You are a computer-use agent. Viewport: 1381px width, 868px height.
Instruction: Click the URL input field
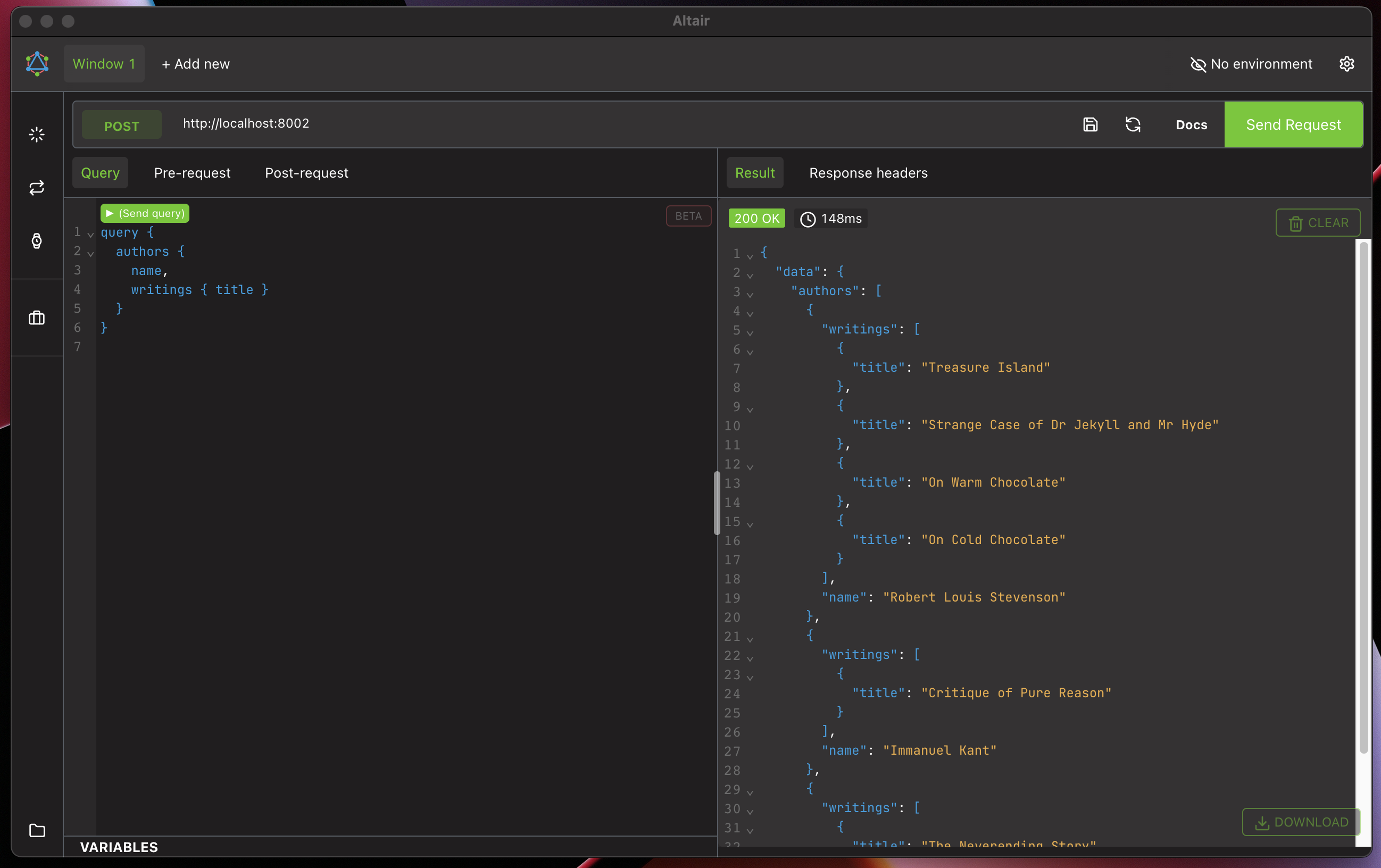573,124
